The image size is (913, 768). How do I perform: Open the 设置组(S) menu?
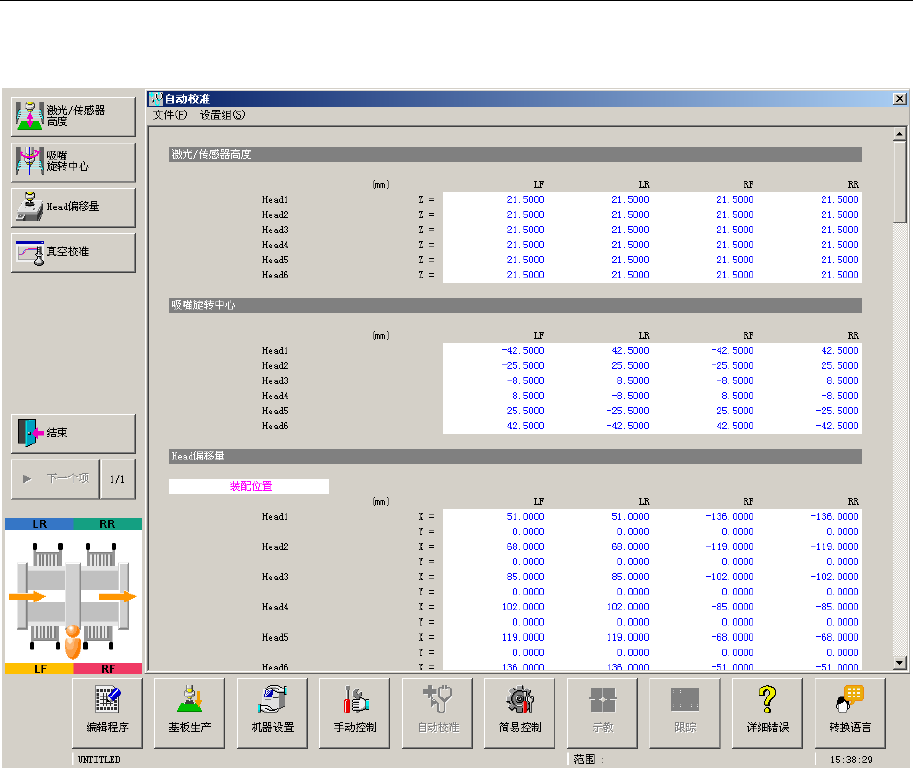point(222,115)
